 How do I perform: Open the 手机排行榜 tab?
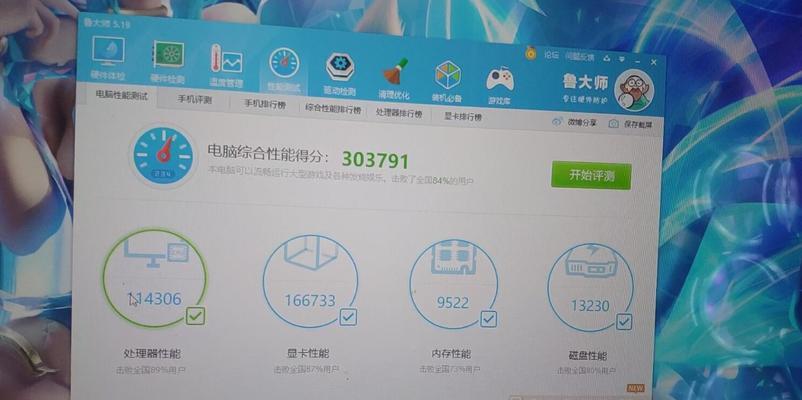[264, 104]
